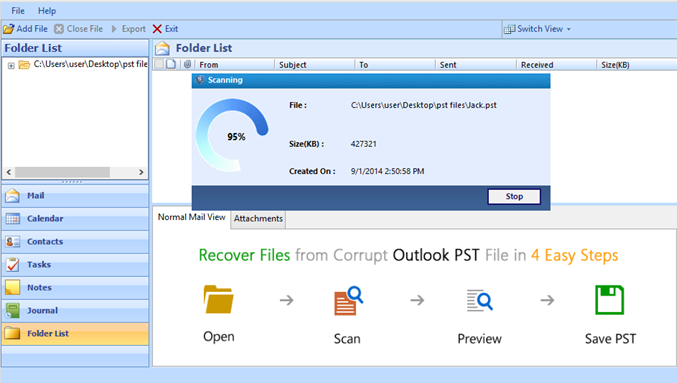Switch to the Attachments tab
This screenshot has width=677, height=383.
pos(258,219)
